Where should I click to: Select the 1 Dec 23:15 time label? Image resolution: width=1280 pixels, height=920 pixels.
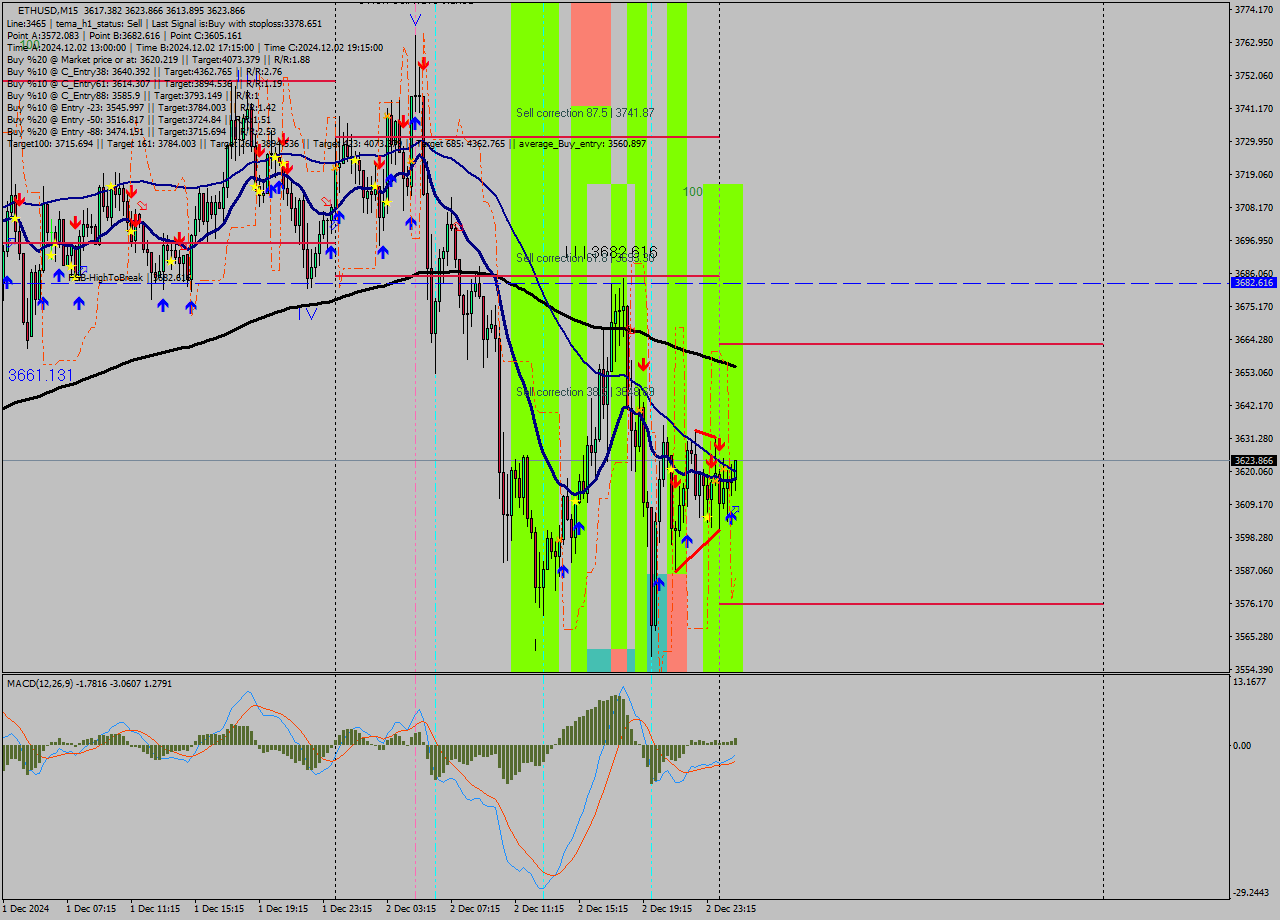347,909
